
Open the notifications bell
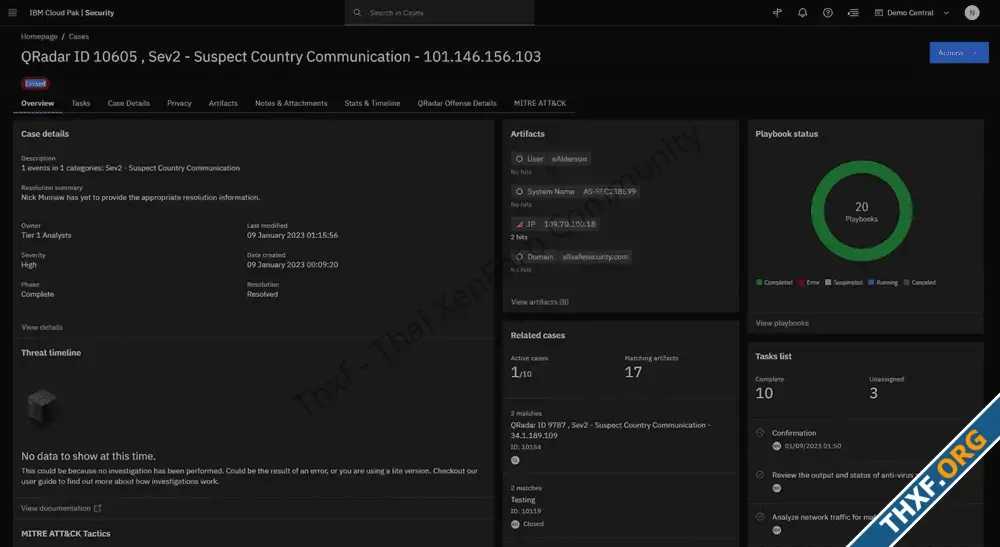(x=802, y=12)
